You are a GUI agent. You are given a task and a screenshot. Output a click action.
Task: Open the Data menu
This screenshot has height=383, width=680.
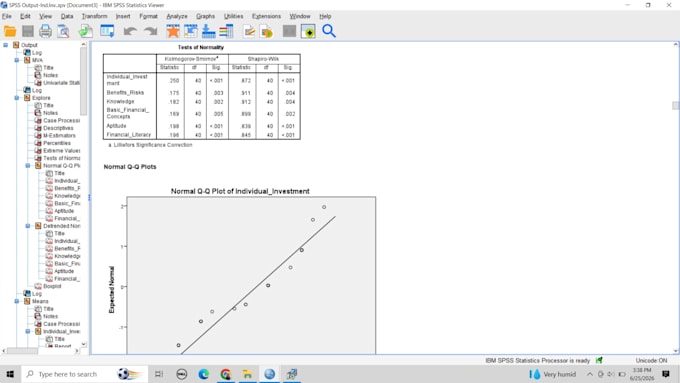click(x=67, y=16)
